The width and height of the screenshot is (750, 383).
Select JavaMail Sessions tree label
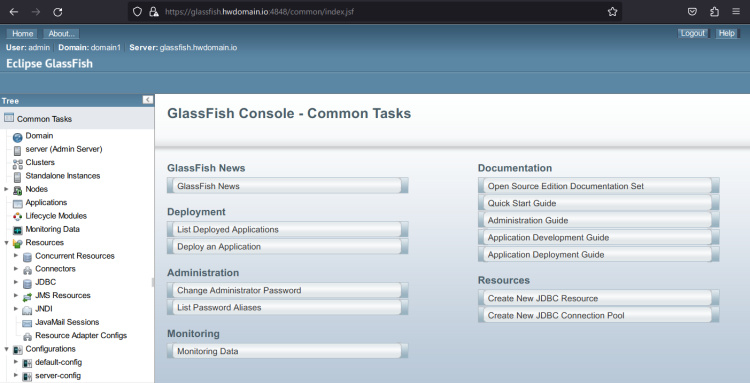(67, 322)
